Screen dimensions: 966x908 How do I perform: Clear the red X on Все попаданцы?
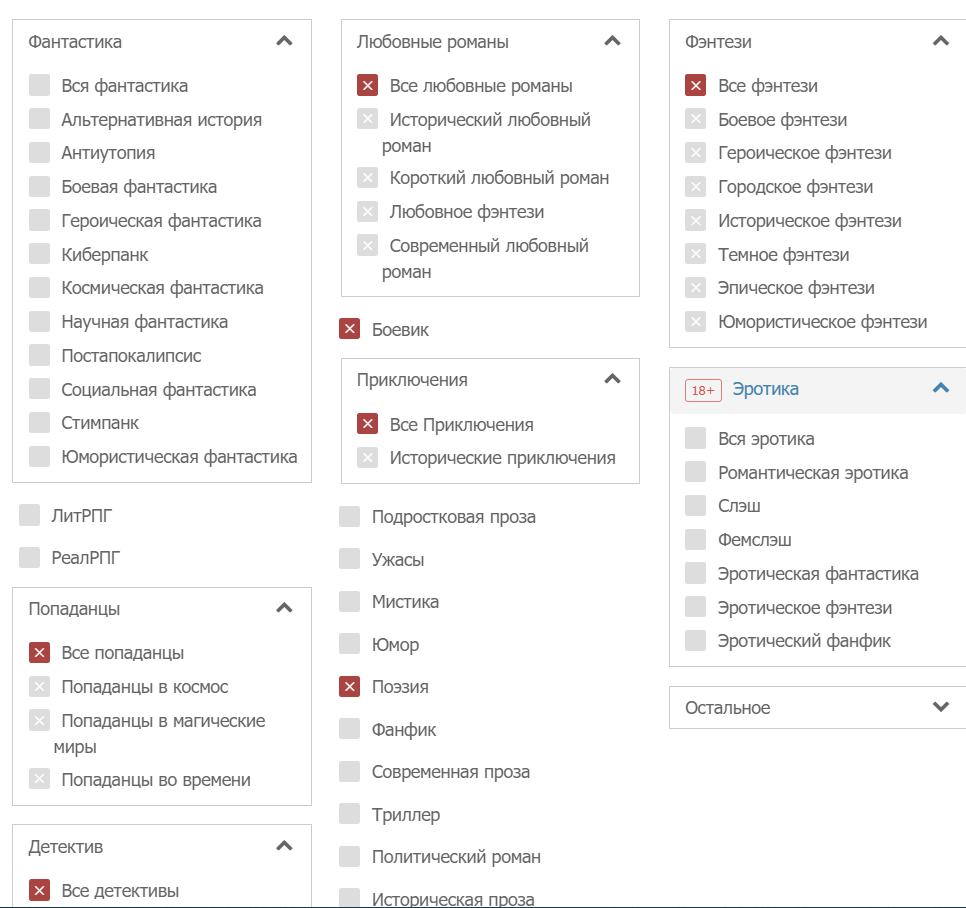(x=39, y=653)
